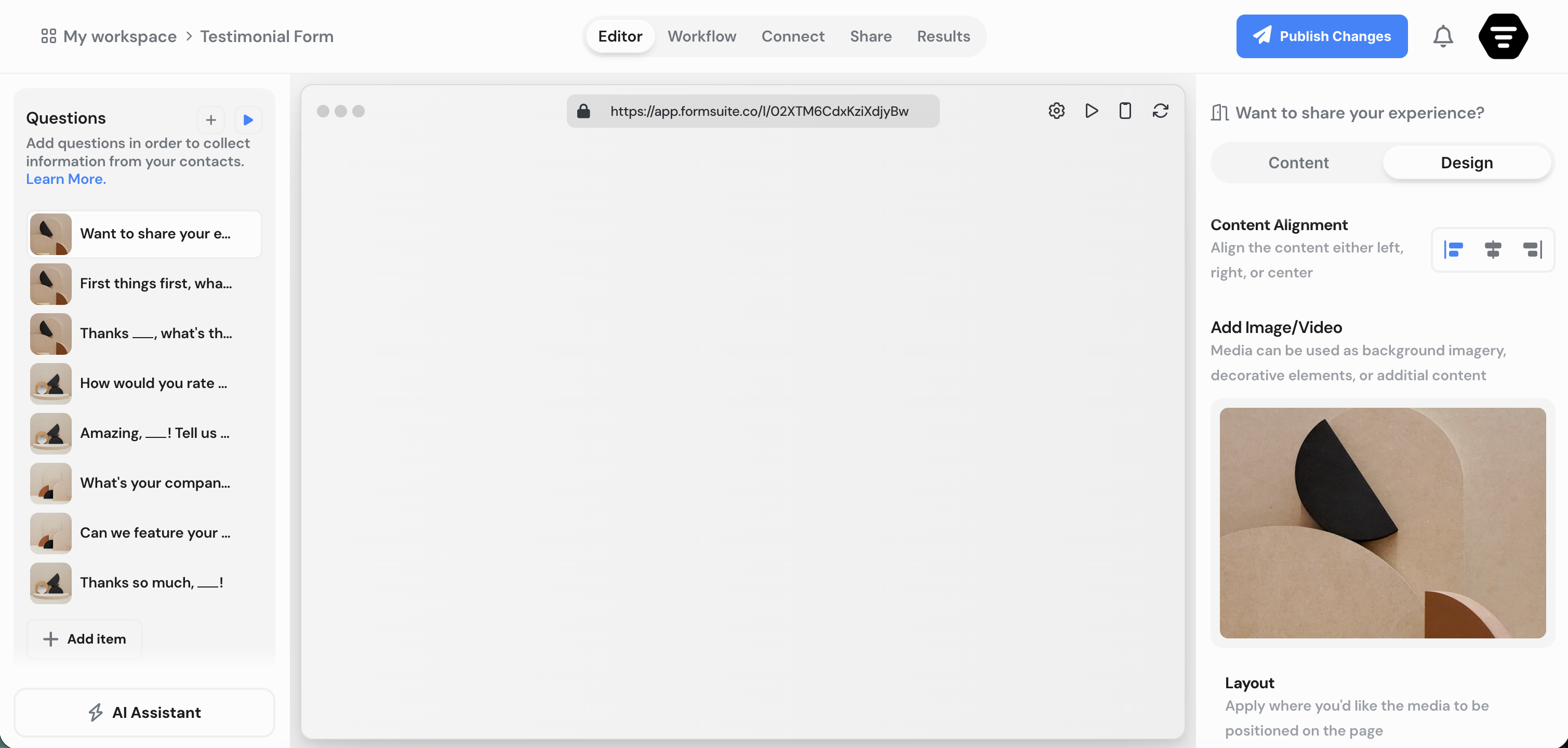Open the Workflow tab

[701, 36]
